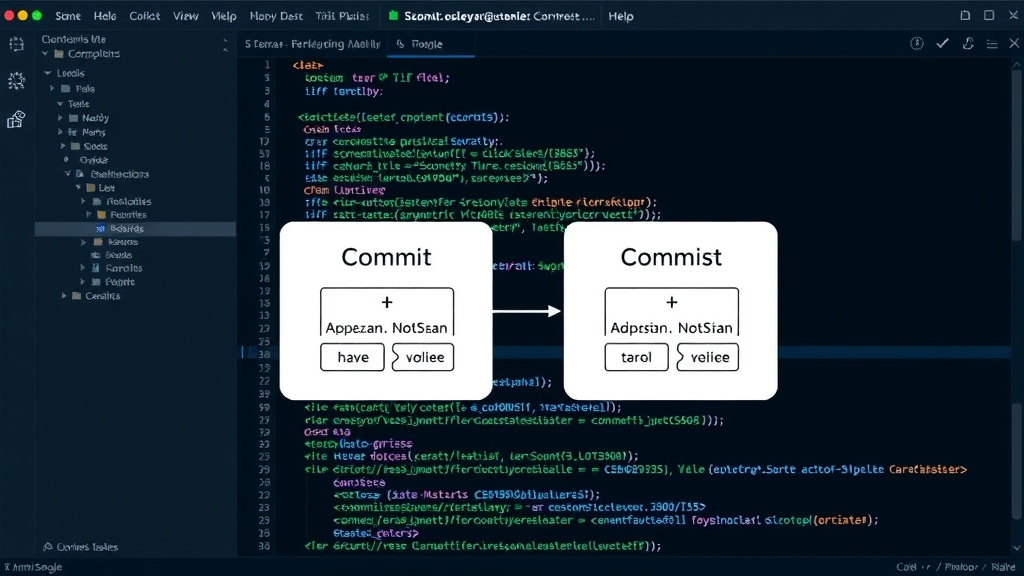This screenshot has height=576, width=1024.
Task: Click the veliee button in Commist card
Action: coord(708,357)
